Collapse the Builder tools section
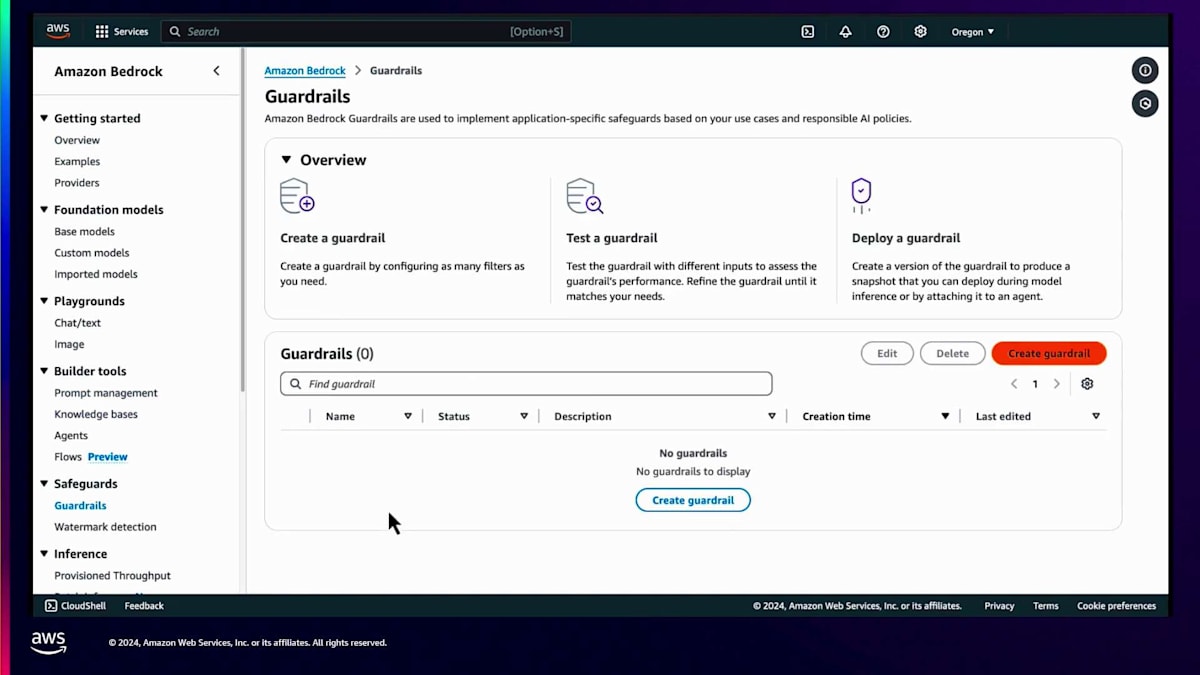 (44, 371)
